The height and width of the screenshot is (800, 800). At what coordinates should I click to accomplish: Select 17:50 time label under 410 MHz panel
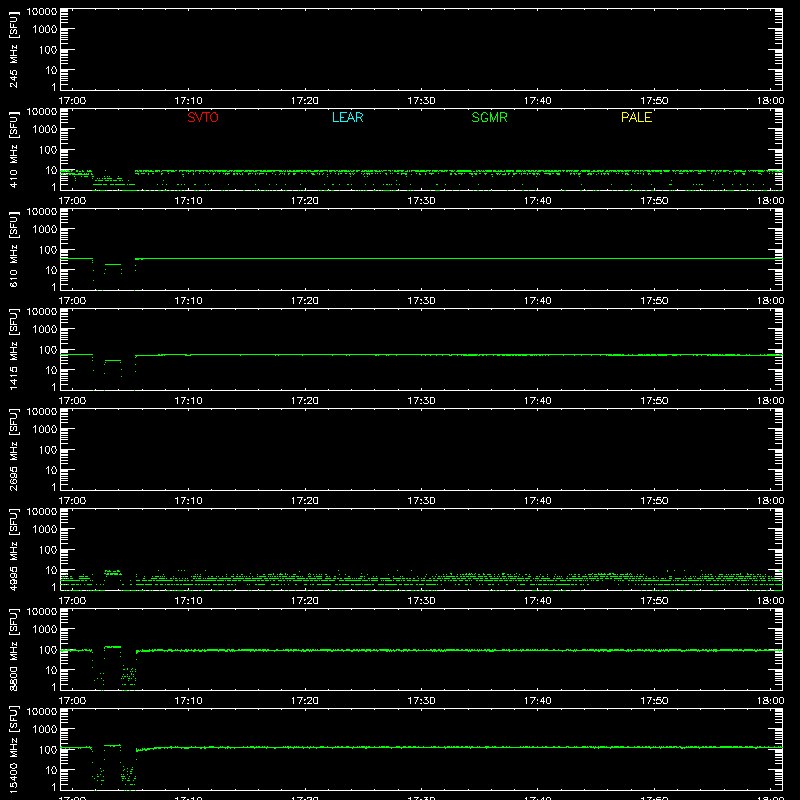[654, 201]
